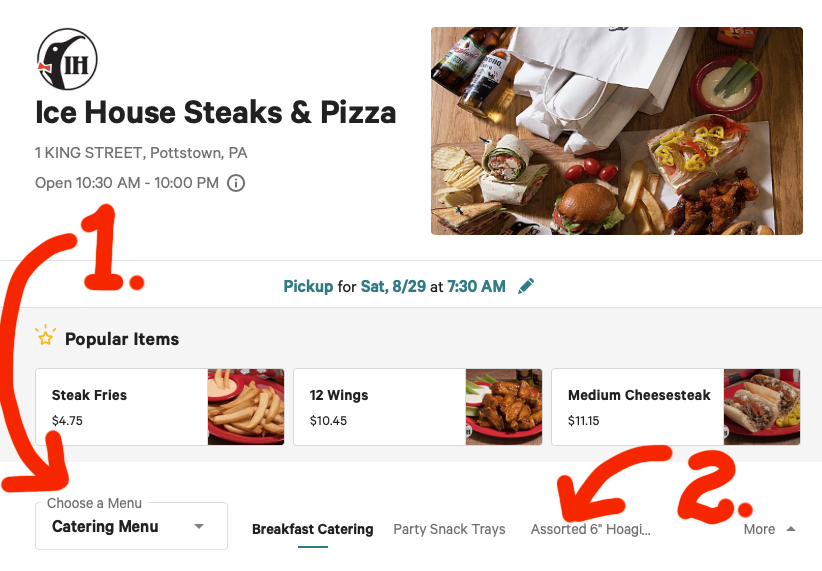The height and width of the screenshot is (571, 822).
Task: Open the Medium Cheesesteak photo thumbnail
Action: click(x=762, y=407)
